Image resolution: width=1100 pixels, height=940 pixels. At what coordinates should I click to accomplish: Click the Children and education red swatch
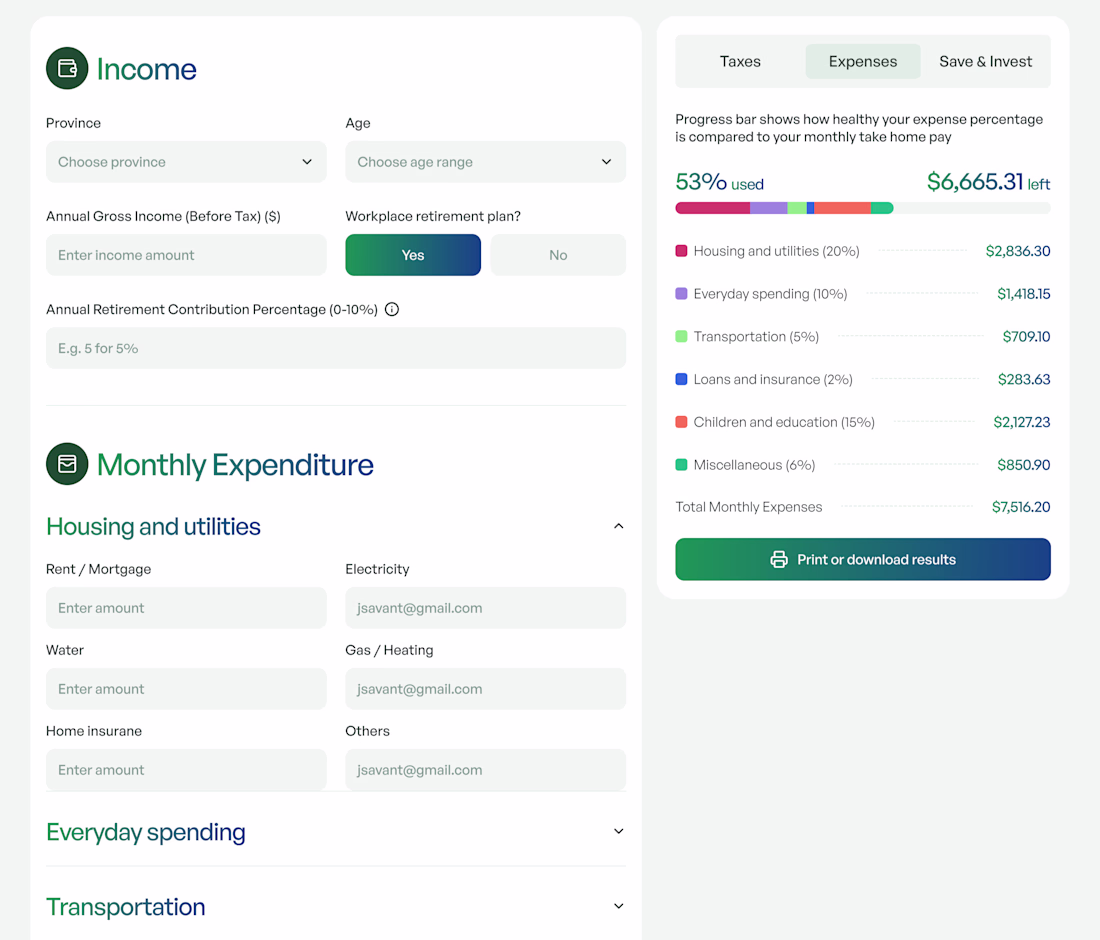(x=681, y=422)
